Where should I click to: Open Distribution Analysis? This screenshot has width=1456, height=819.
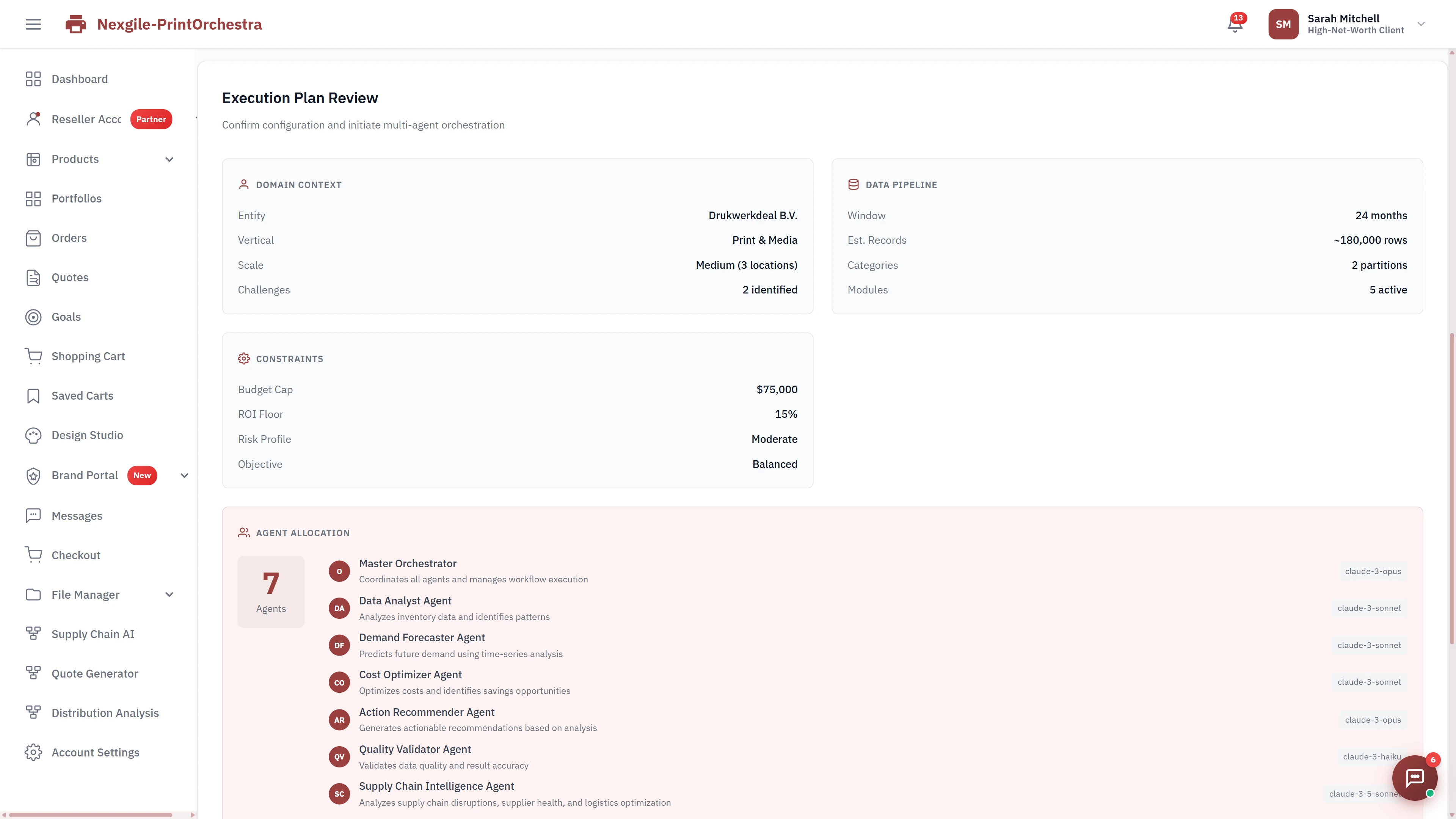tap(105, 713)
